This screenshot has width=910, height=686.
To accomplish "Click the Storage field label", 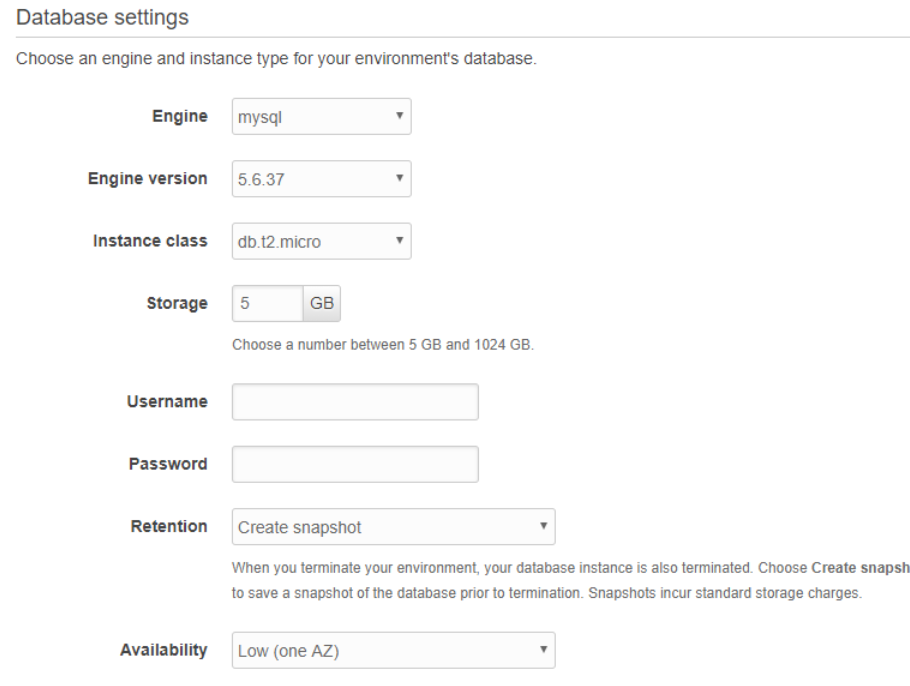I will [177, 303].
